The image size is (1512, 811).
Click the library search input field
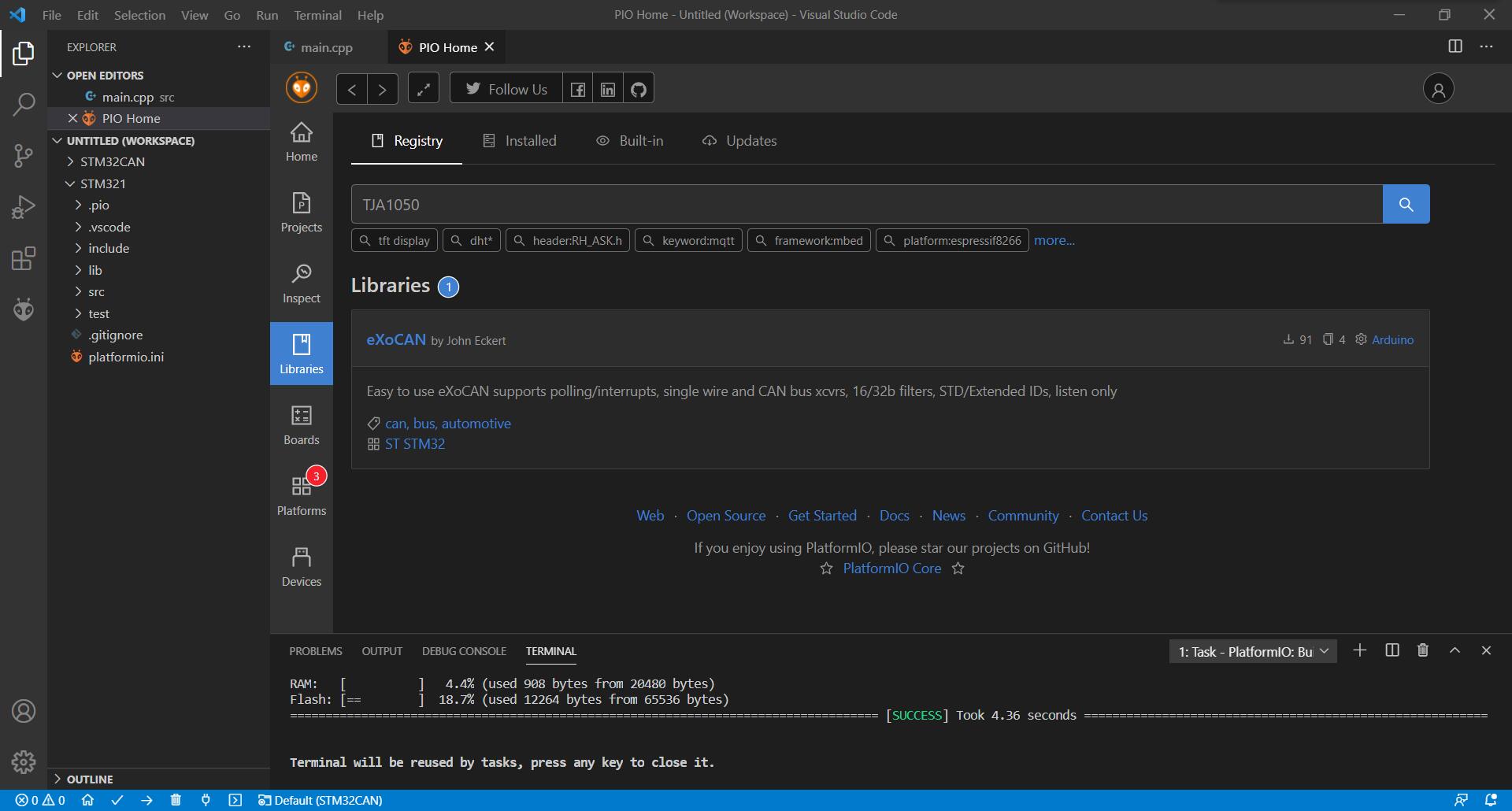coord(866,205)
